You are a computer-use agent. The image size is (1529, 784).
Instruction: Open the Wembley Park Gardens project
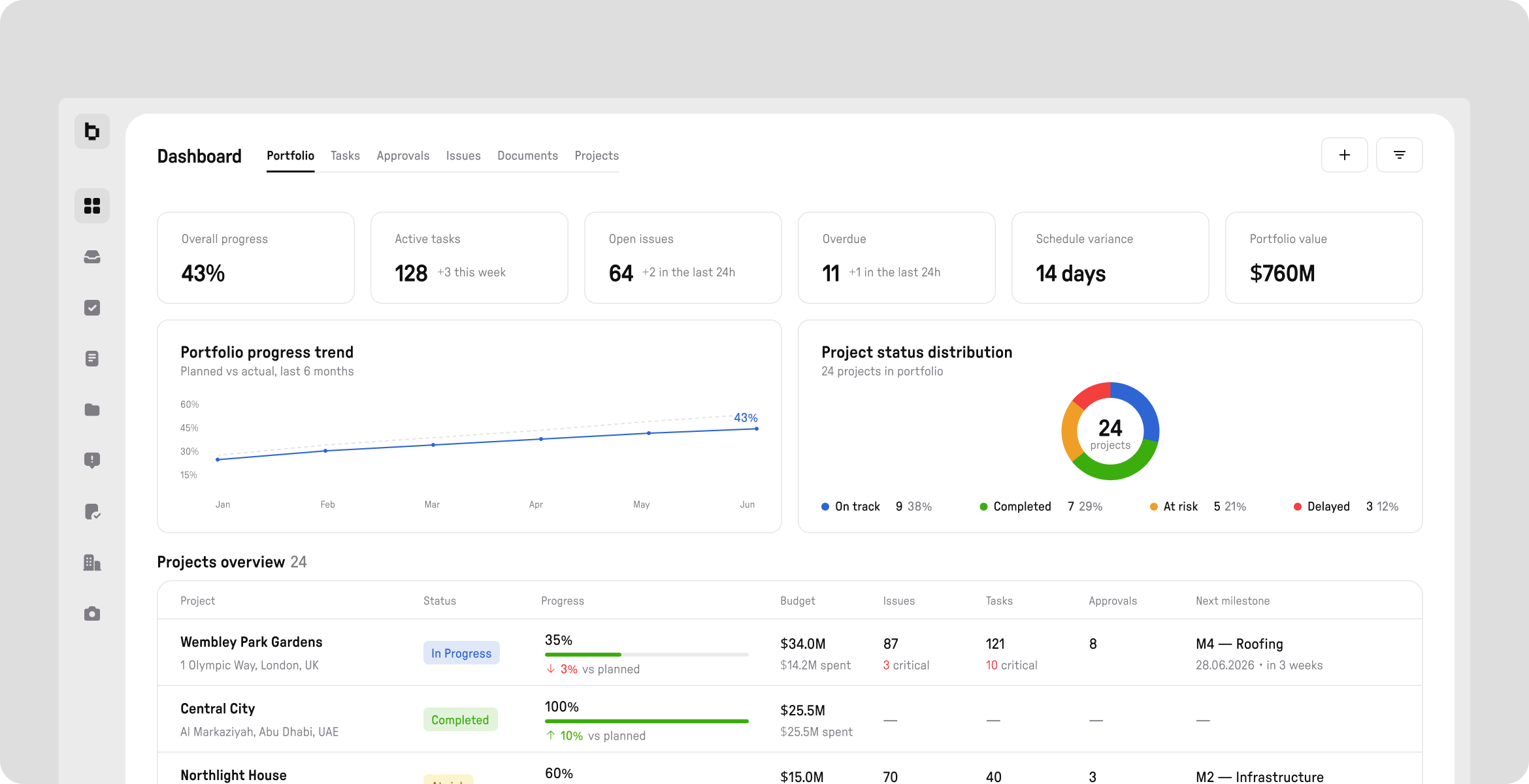252,642
